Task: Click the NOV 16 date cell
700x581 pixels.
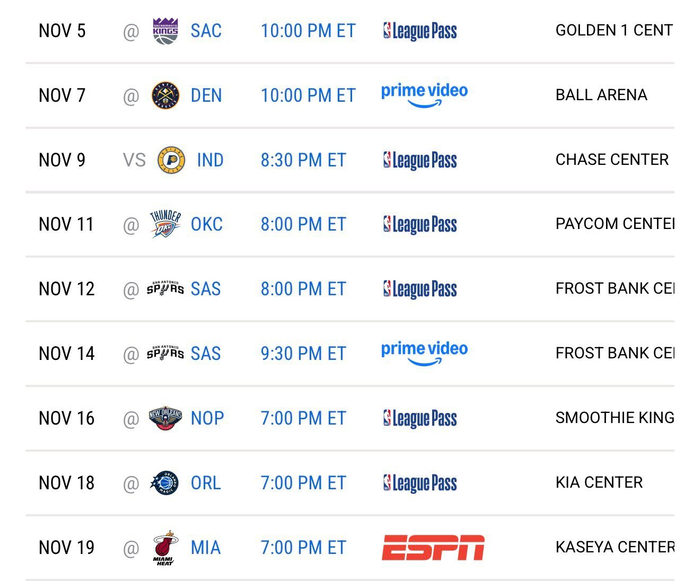Action: [x=67, y=418]
